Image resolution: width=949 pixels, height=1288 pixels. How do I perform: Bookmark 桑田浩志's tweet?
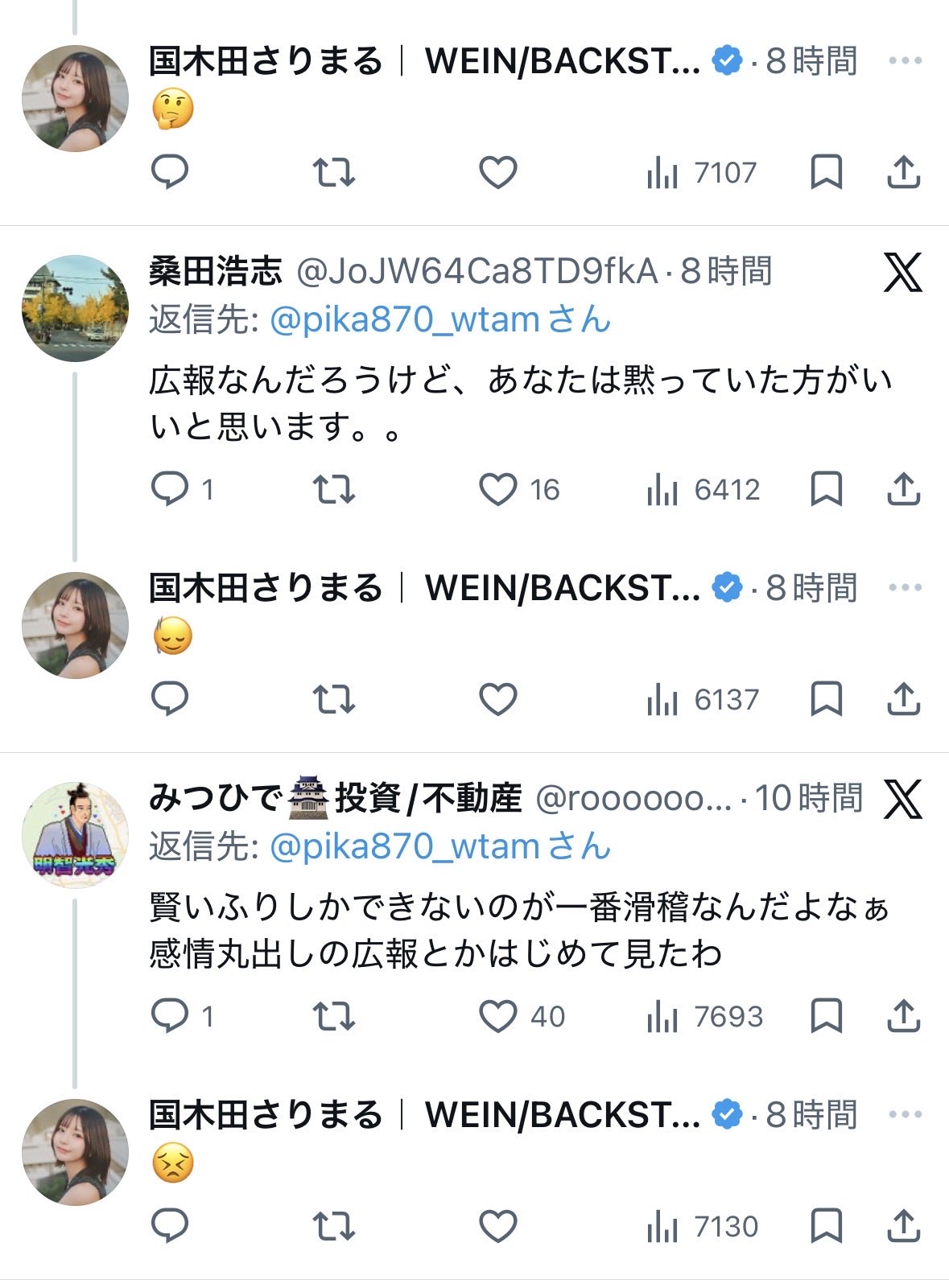(826, 489)
